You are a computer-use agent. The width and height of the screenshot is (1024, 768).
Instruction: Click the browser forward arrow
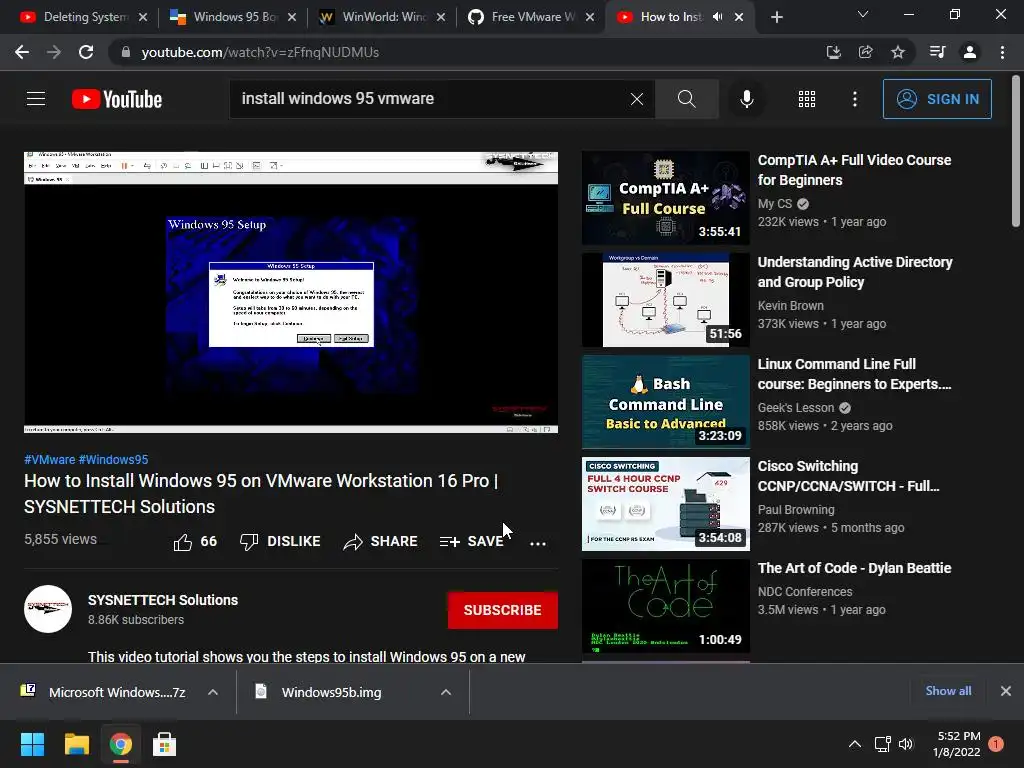point(54,52)
